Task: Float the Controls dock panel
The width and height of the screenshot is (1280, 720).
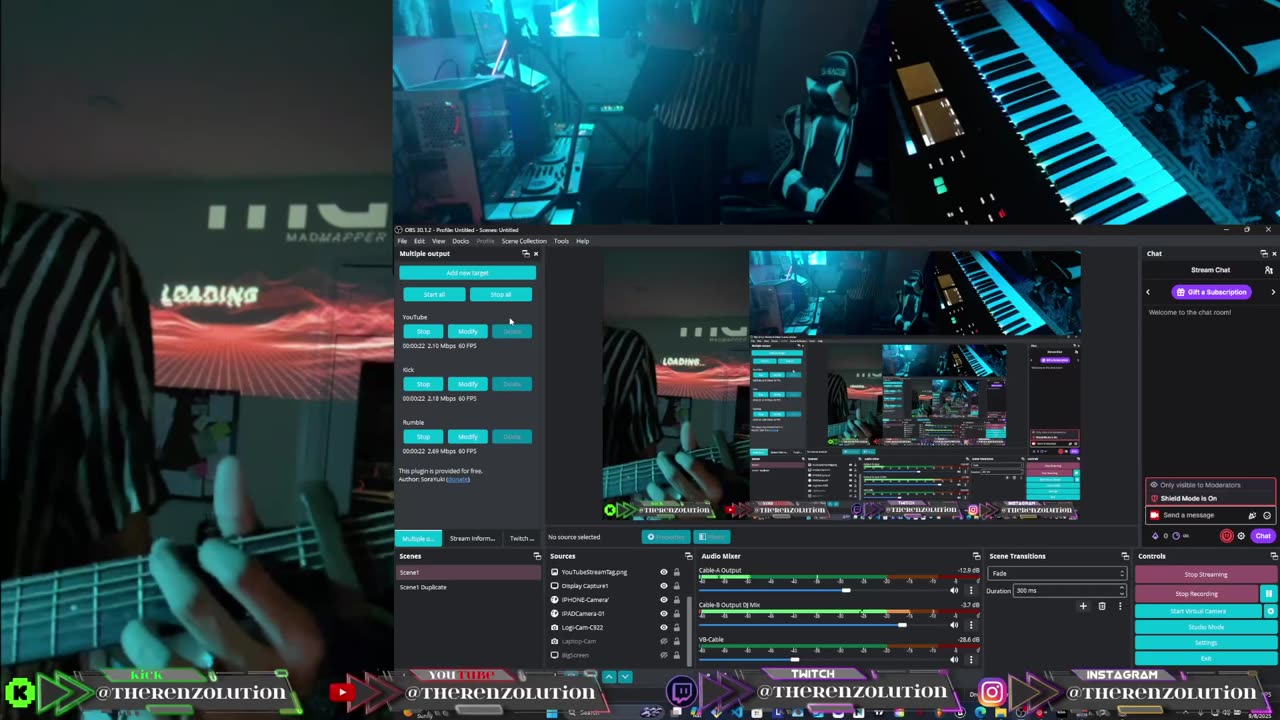Action: [x=1273, y=556]
